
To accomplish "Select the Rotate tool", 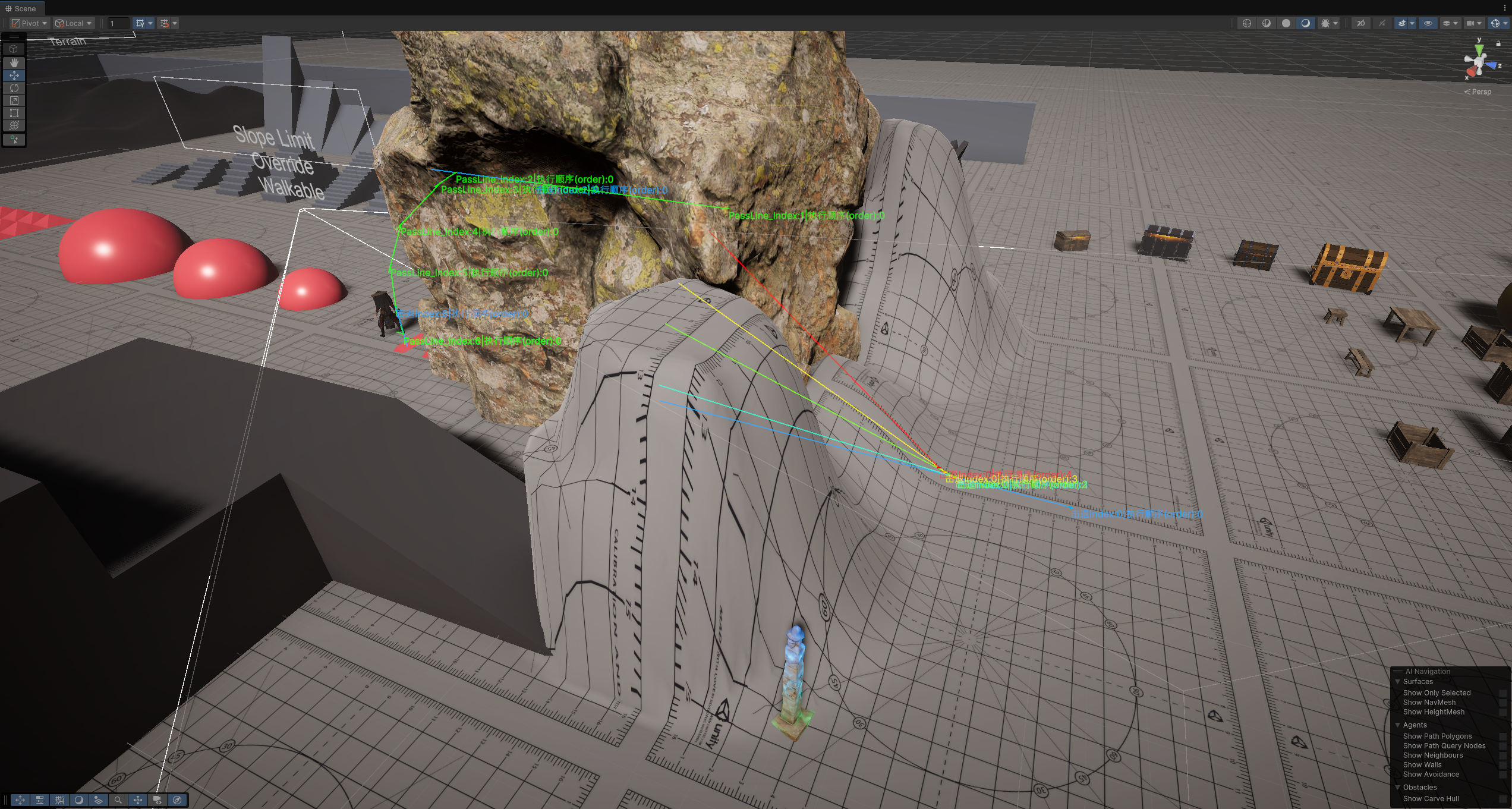I will (14, 88).
